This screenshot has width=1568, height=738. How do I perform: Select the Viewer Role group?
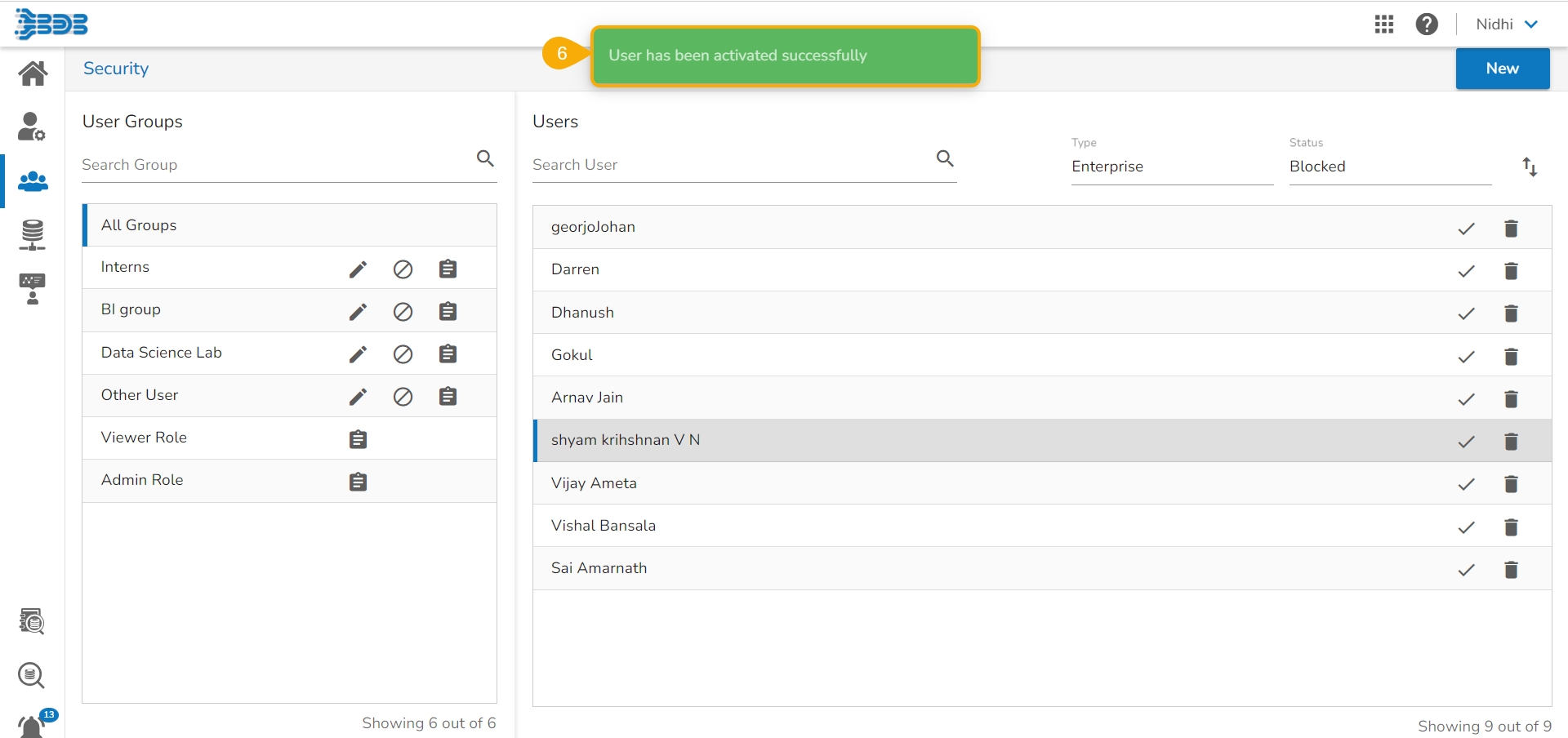[x=144, y=438]
